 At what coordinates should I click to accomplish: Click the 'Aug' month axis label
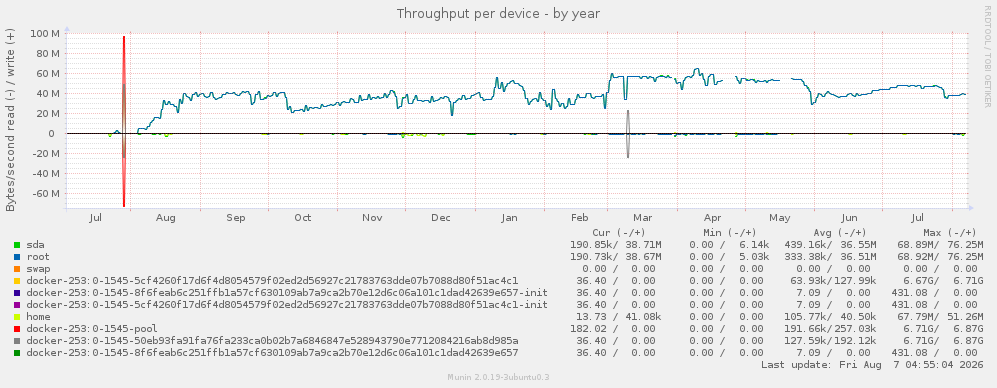(x=165, y=218)
